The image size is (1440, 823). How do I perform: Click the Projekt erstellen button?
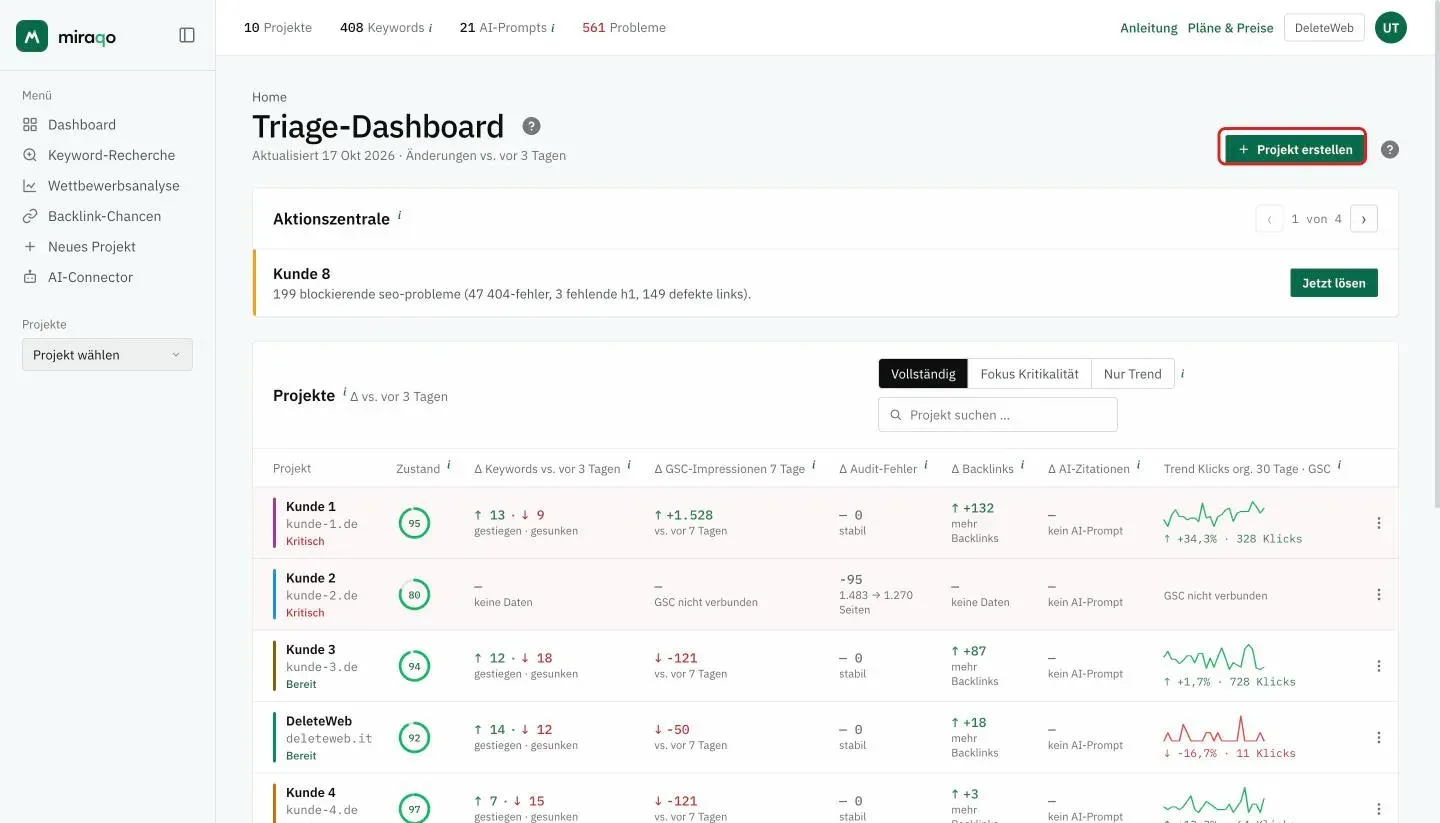click(1295, 150)
